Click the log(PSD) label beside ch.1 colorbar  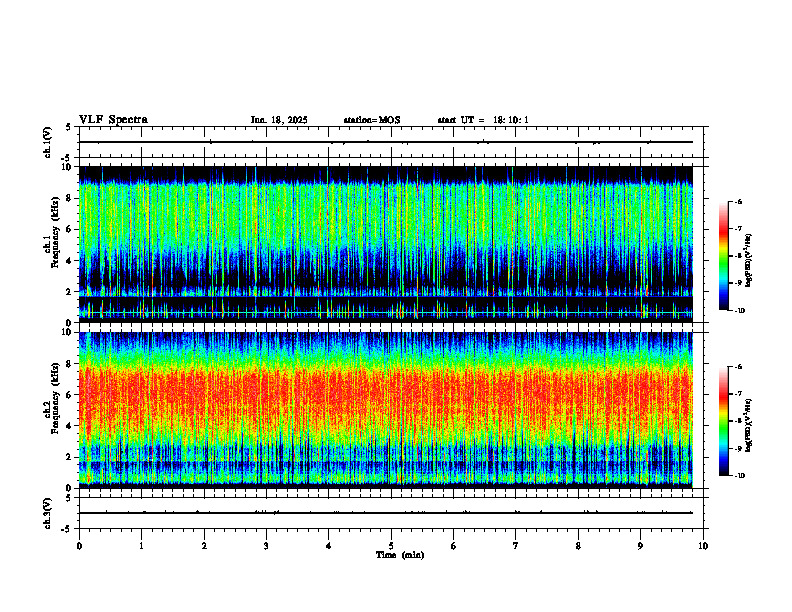coord(749,260)
